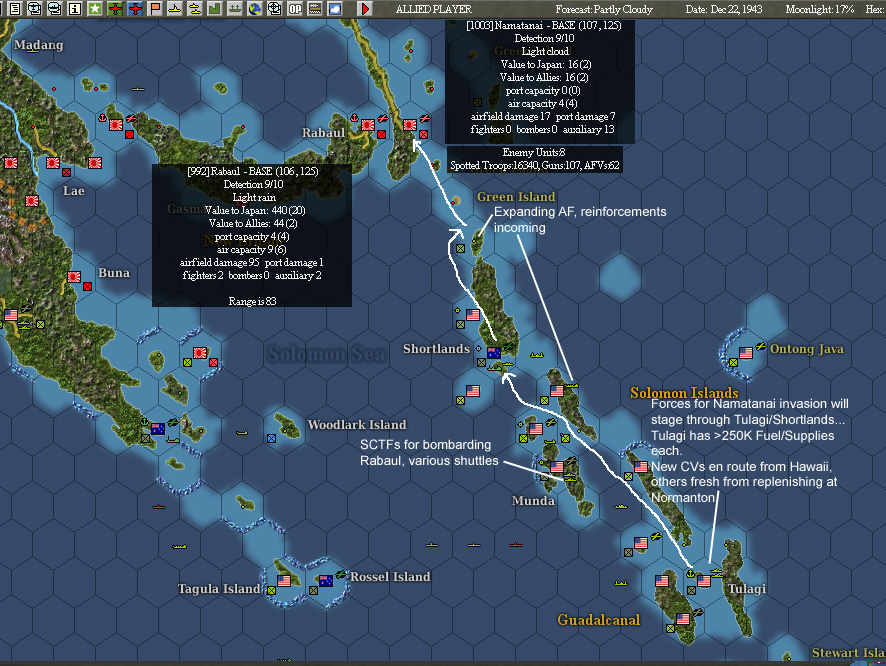Click the 'Solomon Sea' map label
The height and width of the screenshot is (666, 886).
[327, 354]
